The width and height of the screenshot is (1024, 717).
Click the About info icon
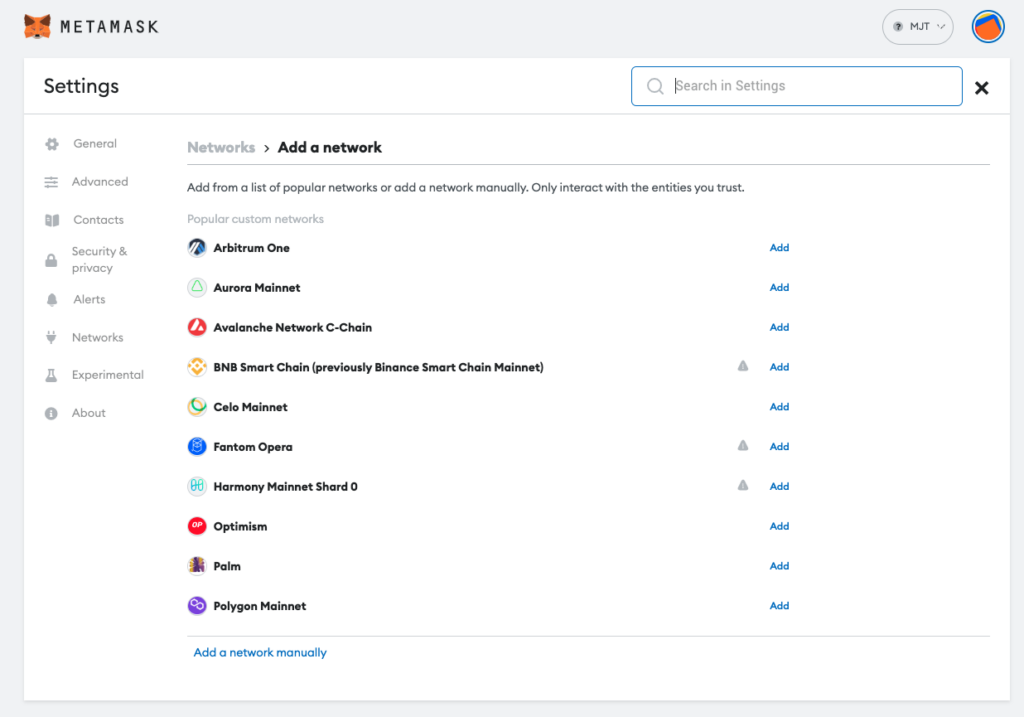coord(51,413)
